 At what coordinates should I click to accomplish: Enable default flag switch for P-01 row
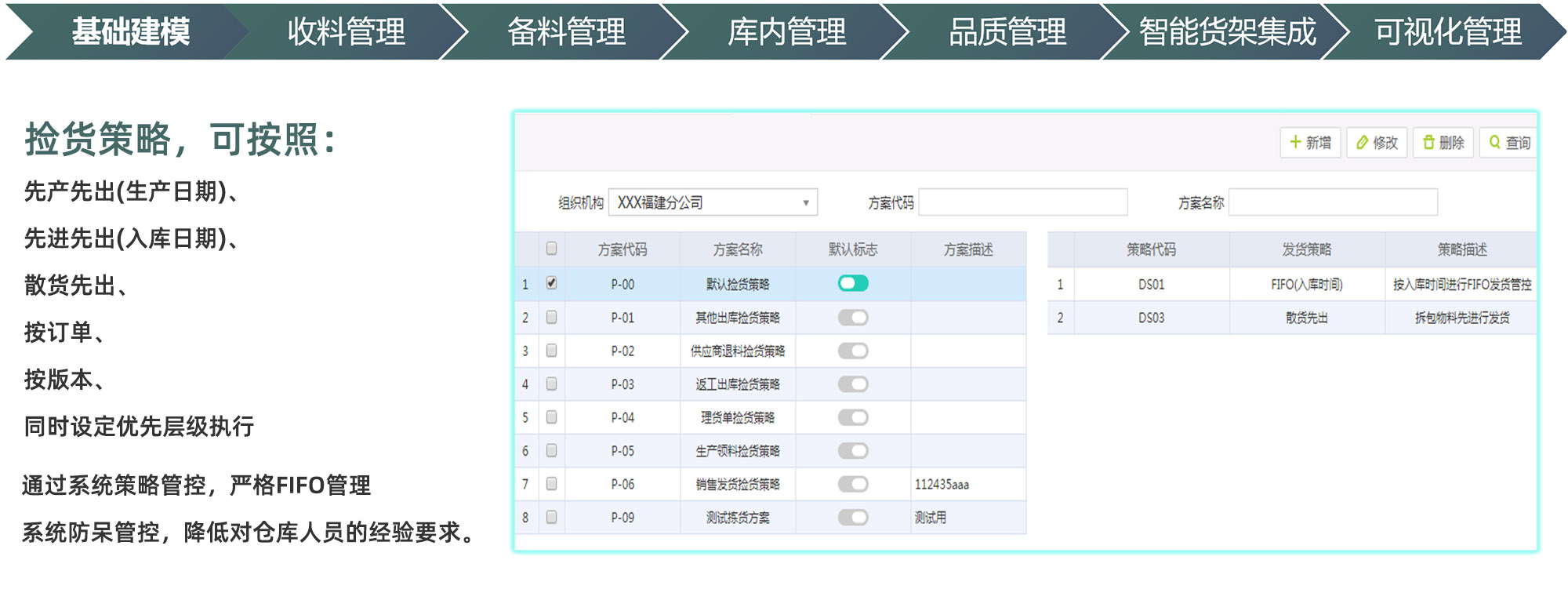point(853,318)
